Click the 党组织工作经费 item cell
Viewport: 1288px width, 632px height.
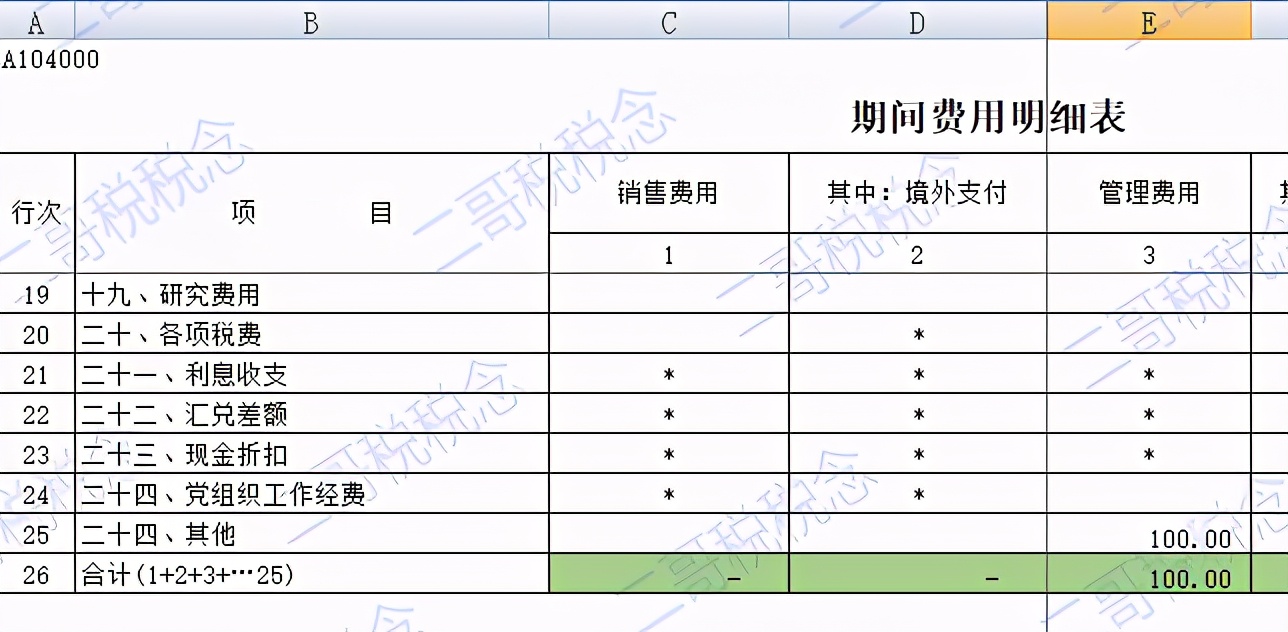pos(224,494)
